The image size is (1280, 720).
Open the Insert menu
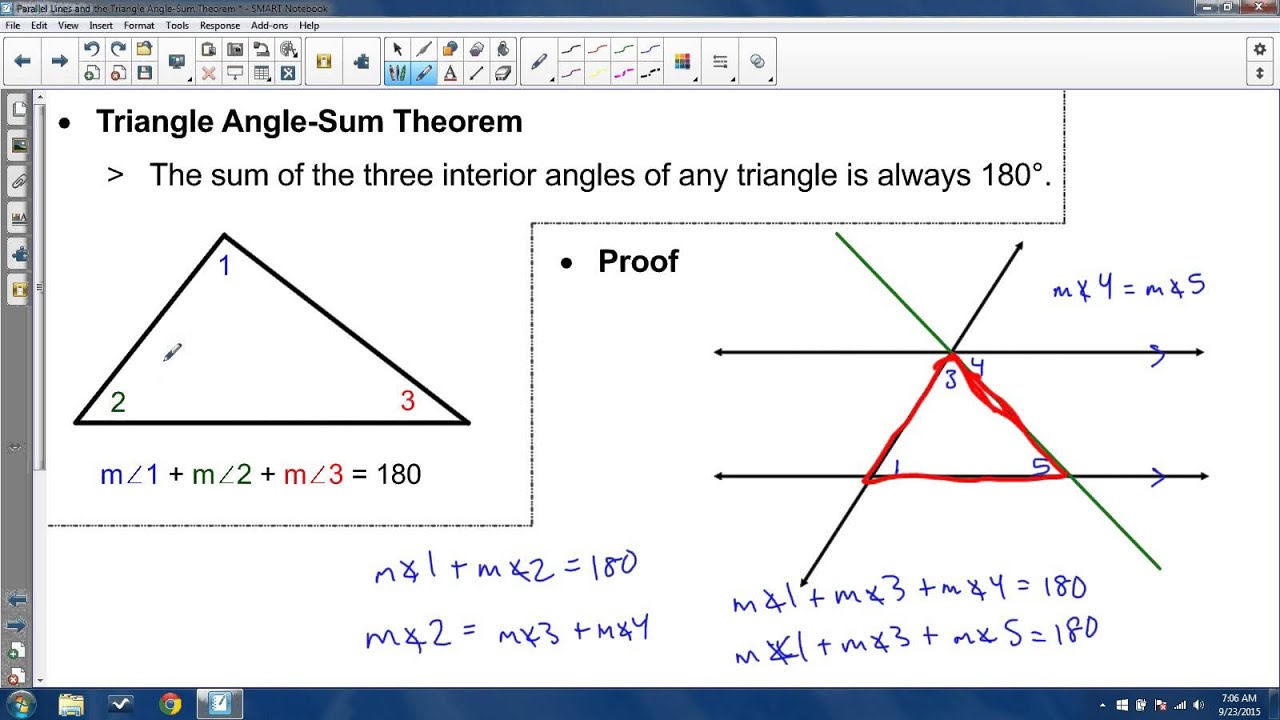(101, 25)
